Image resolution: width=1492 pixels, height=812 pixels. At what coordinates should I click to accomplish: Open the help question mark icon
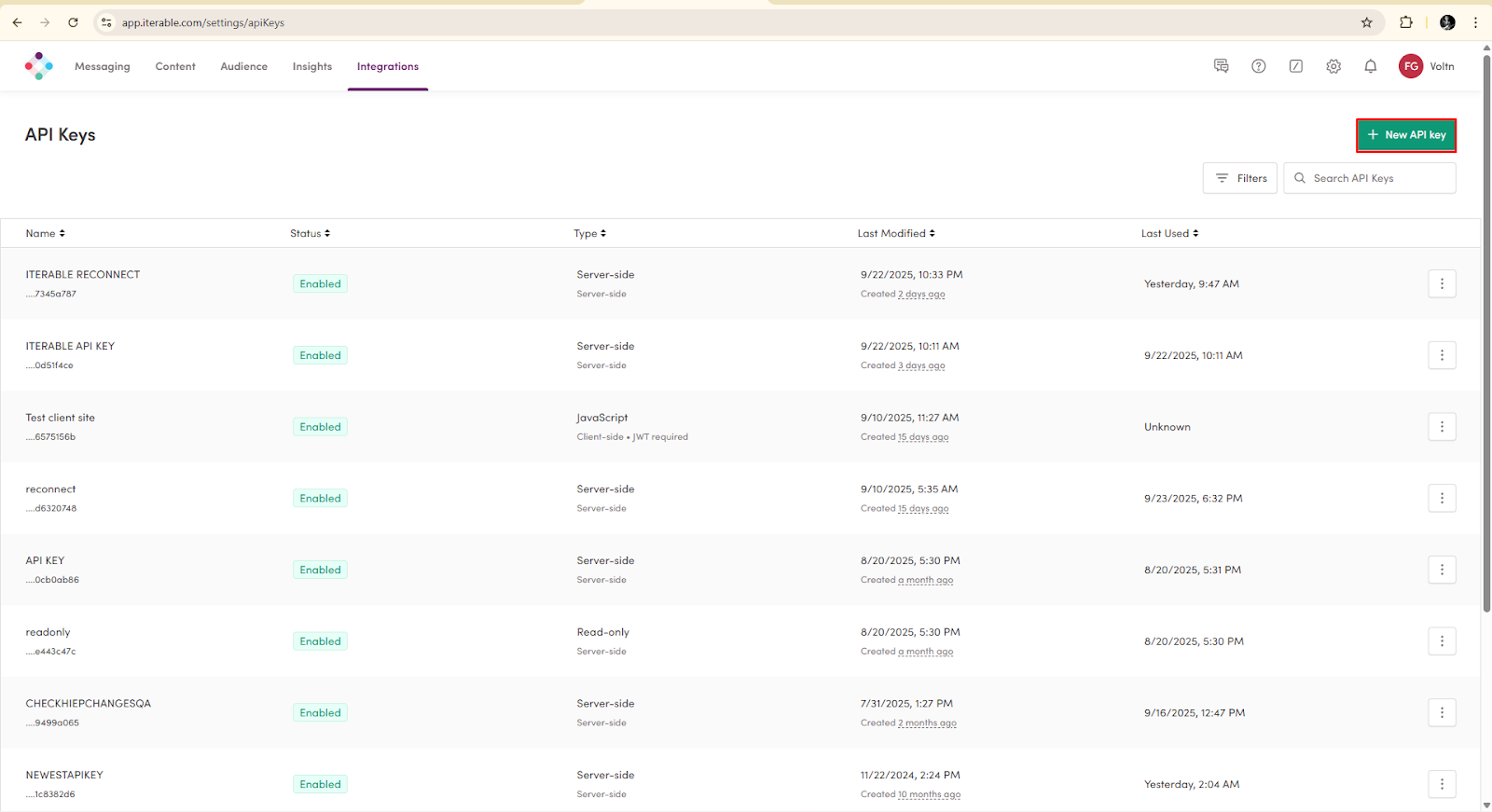[x=1258, y=66]
